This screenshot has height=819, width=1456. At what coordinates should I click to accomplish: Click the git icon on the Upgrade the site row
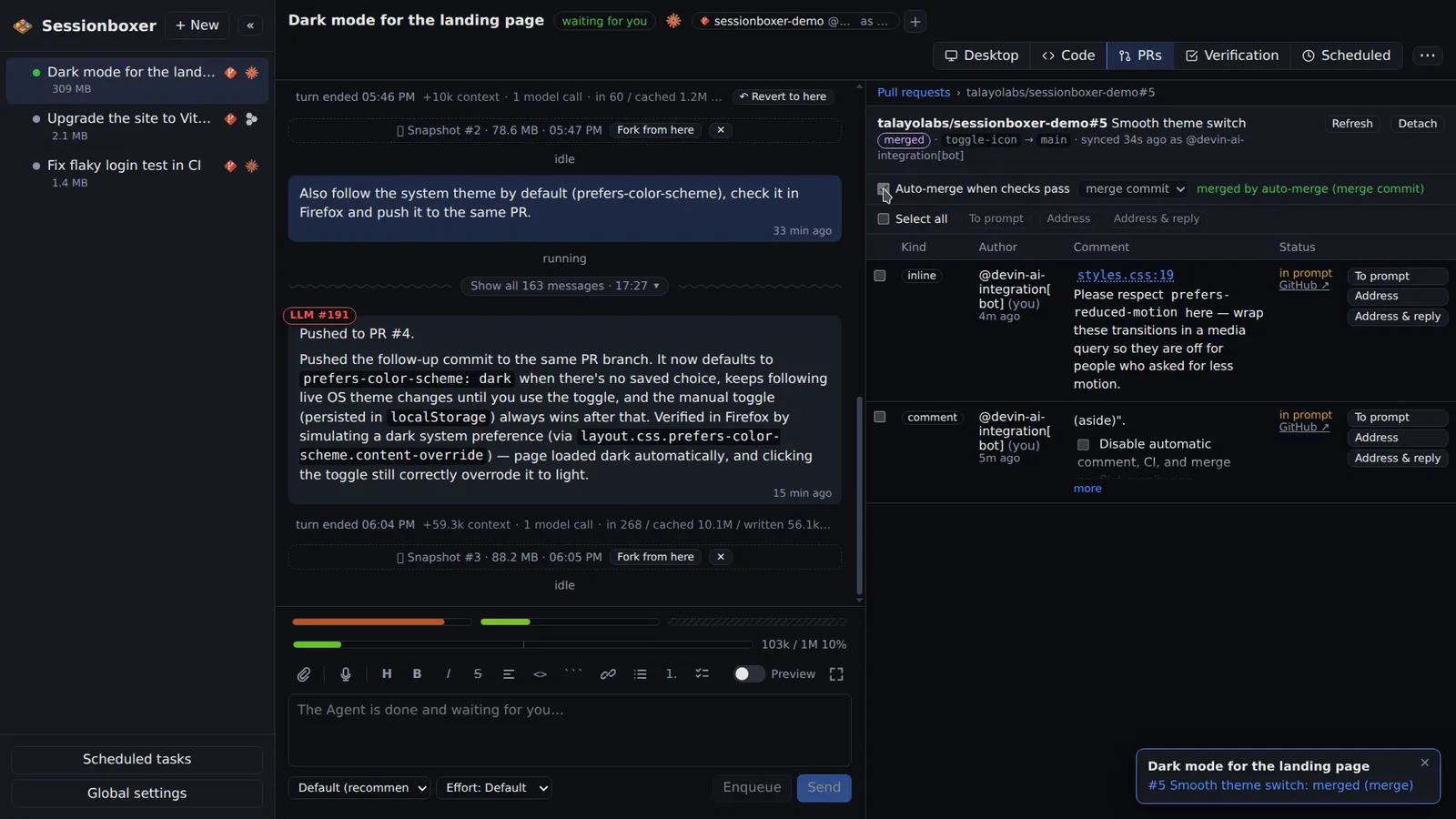coord(230,119)
